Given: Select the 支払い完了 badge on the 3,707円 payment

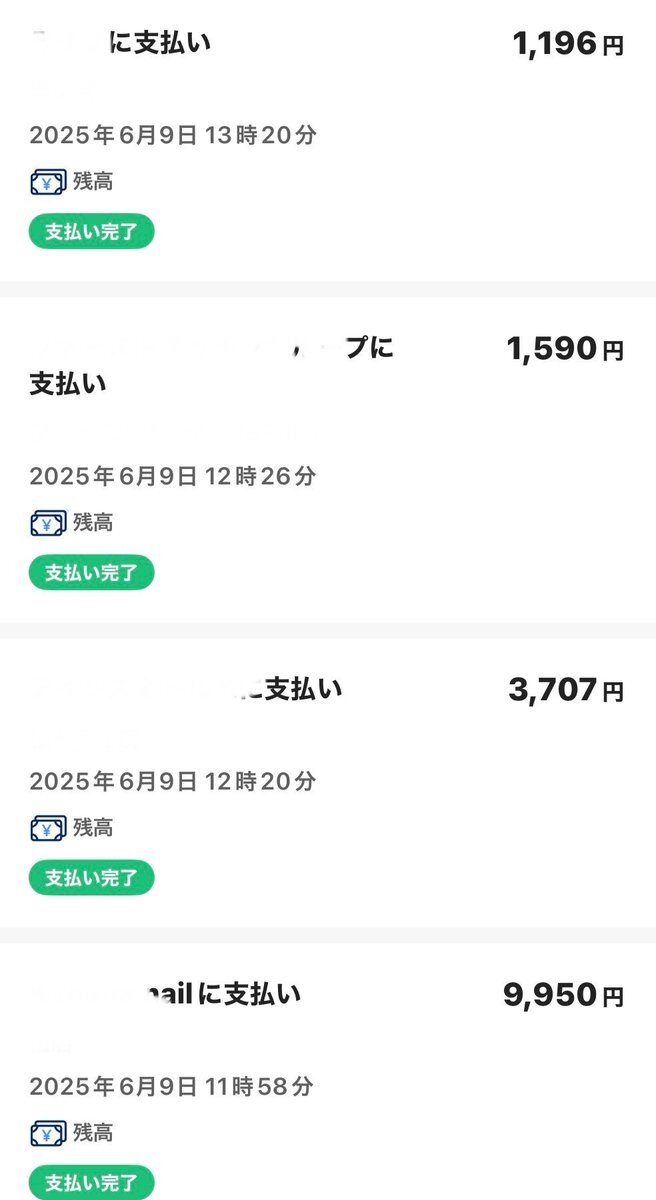Looking at the screenshot, I should [x=91, y=878].
